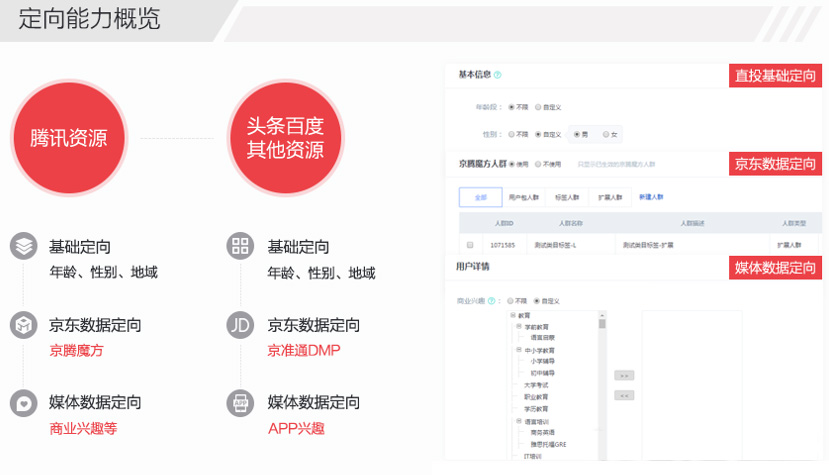This screenshot has height=475, width=829.
Task: Click the 测试类目标签-L name cell
Action: point(555,245)
